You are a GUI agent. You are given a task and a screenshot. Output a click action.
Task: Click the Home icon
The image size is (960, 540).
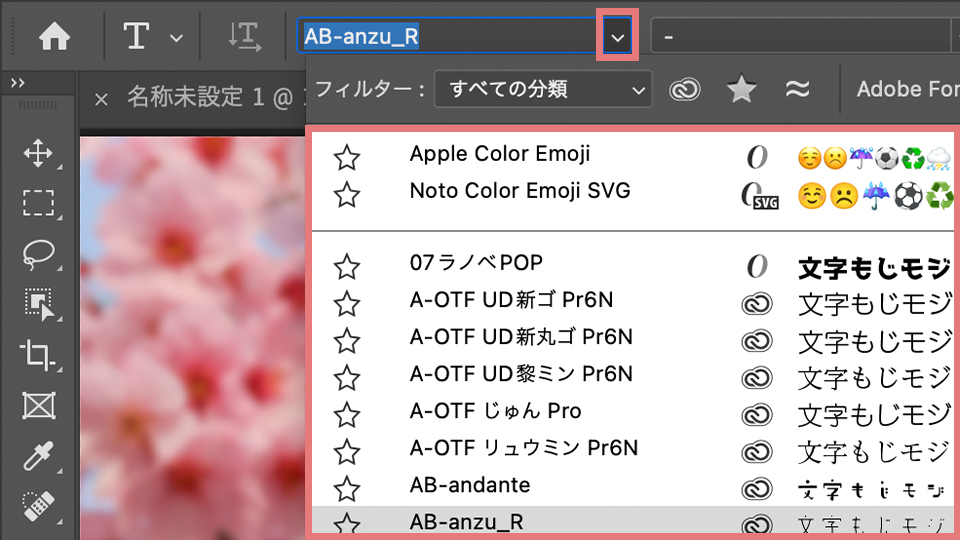[x=54, y=37]
